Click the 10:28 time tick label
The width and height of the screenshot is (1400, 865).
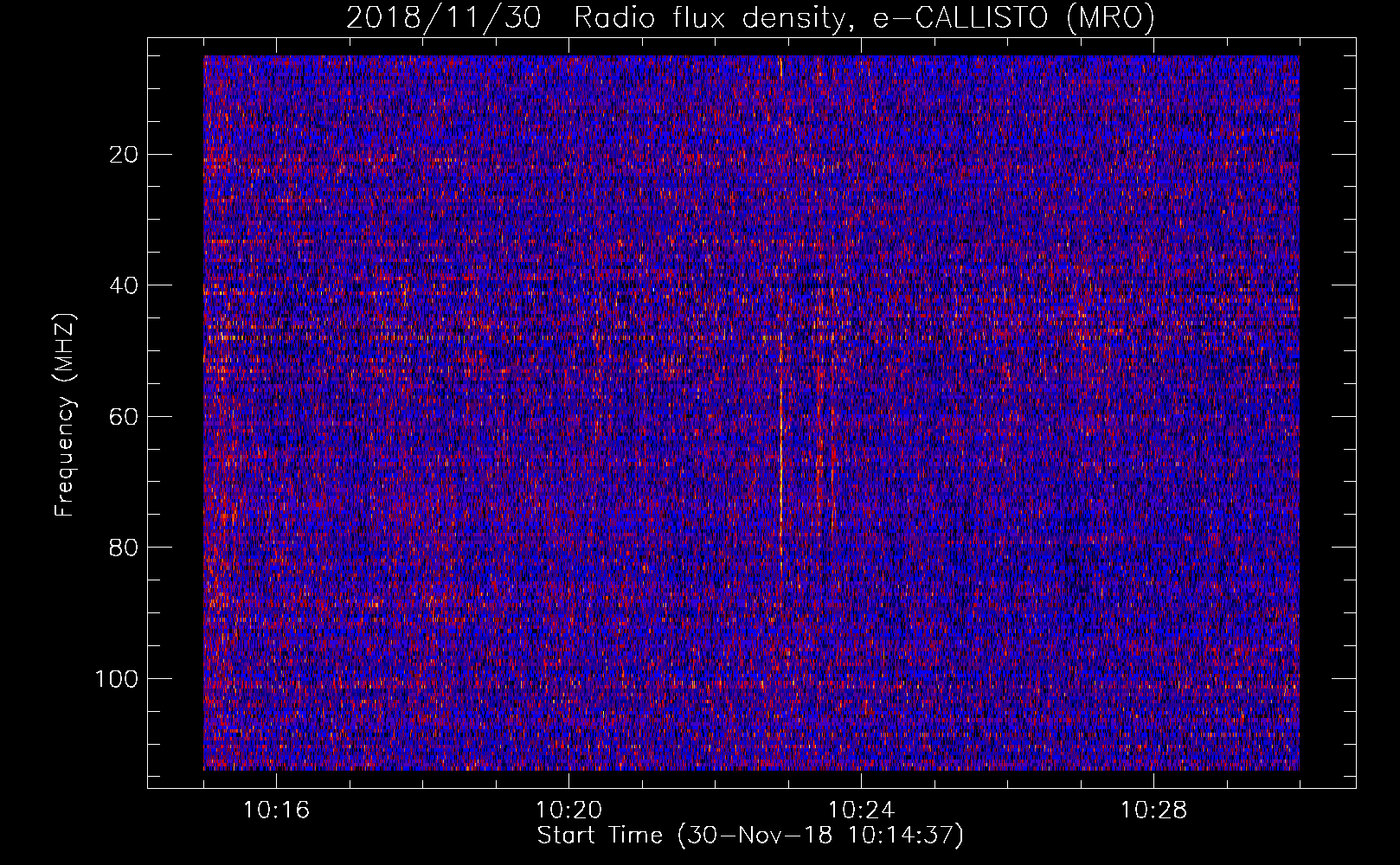click(1153, 811)
